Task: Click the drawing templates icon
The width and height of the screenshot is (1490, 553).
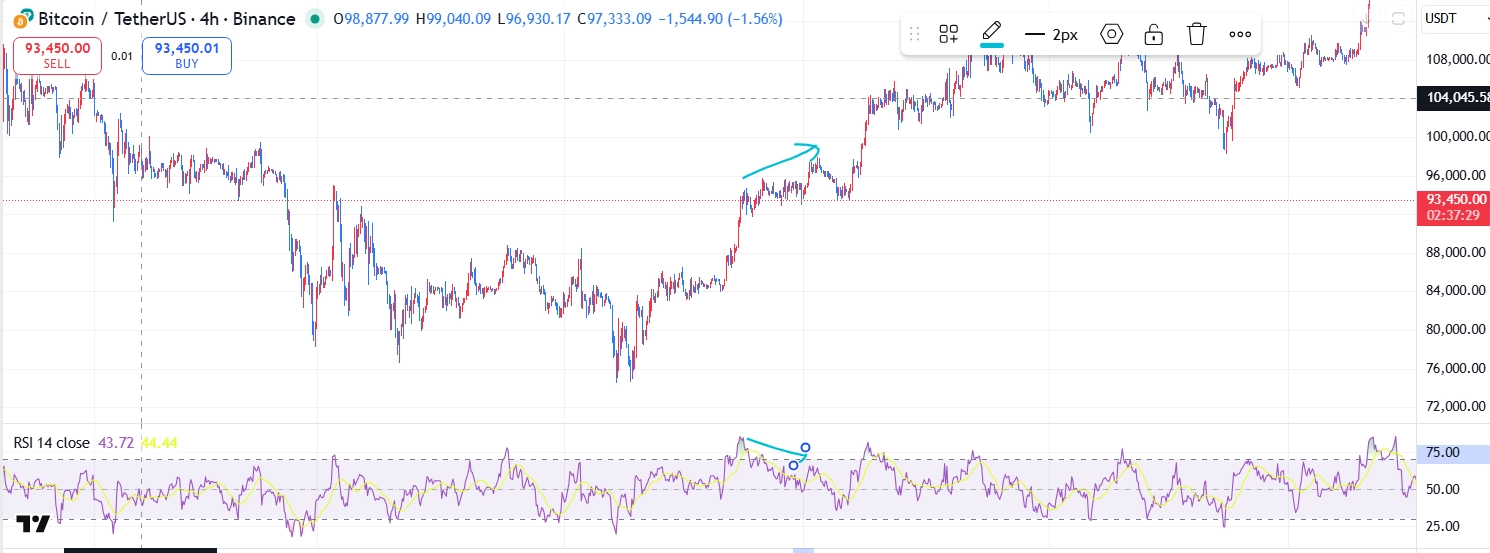Action: click(949, 34)
